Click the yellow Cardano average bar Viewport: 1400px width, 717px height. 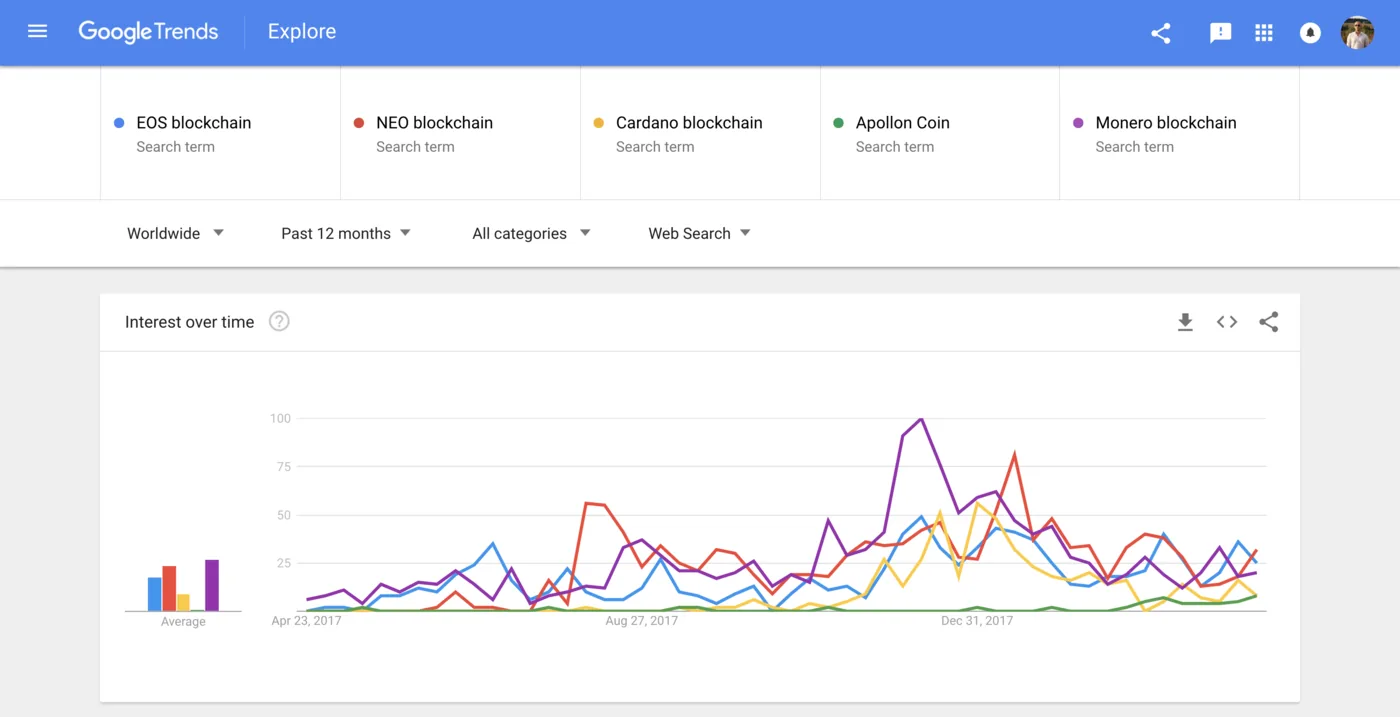coord(183,602)
